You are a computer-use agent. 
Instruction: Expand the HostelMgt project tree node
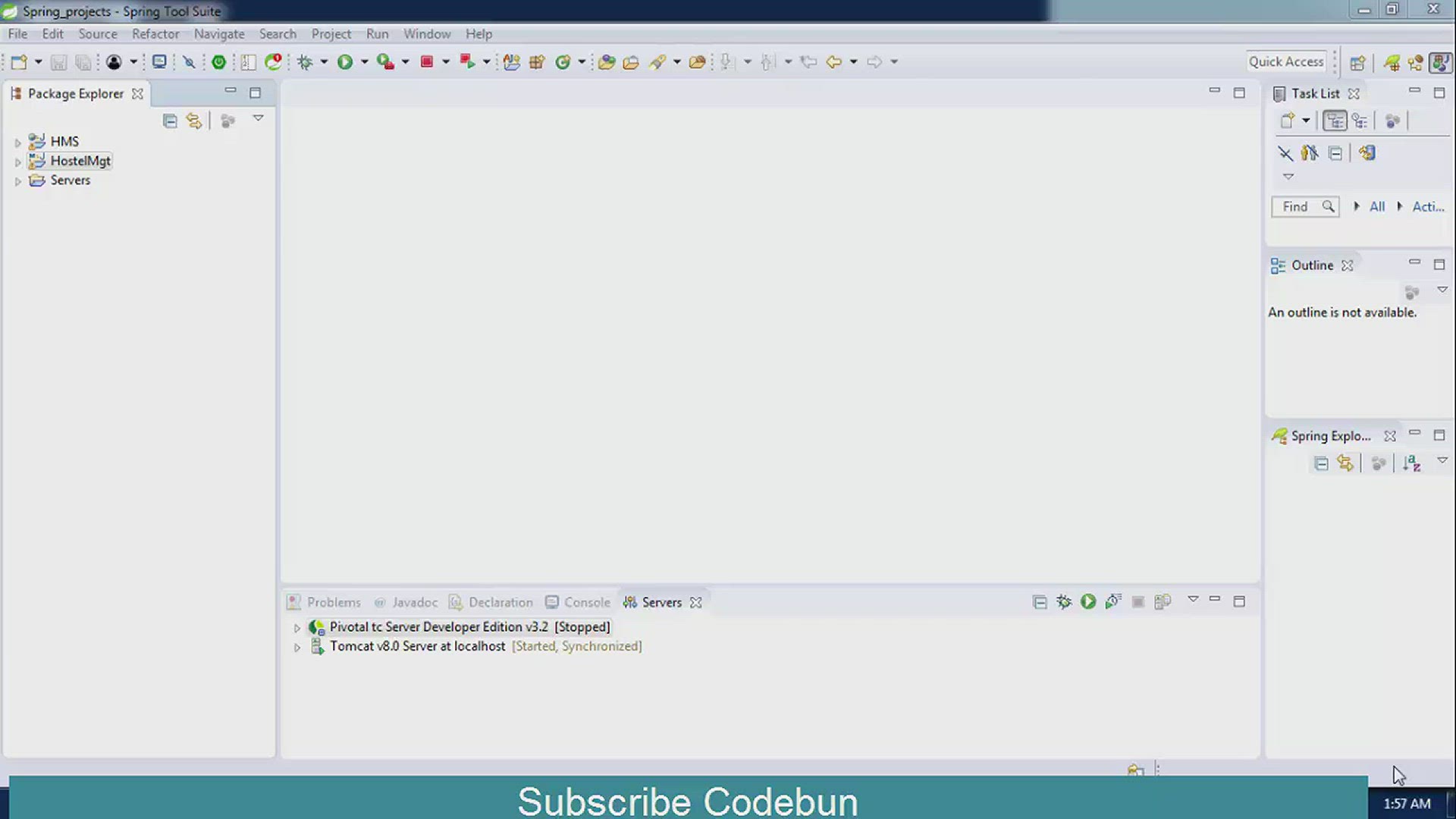tap(17, 162)
